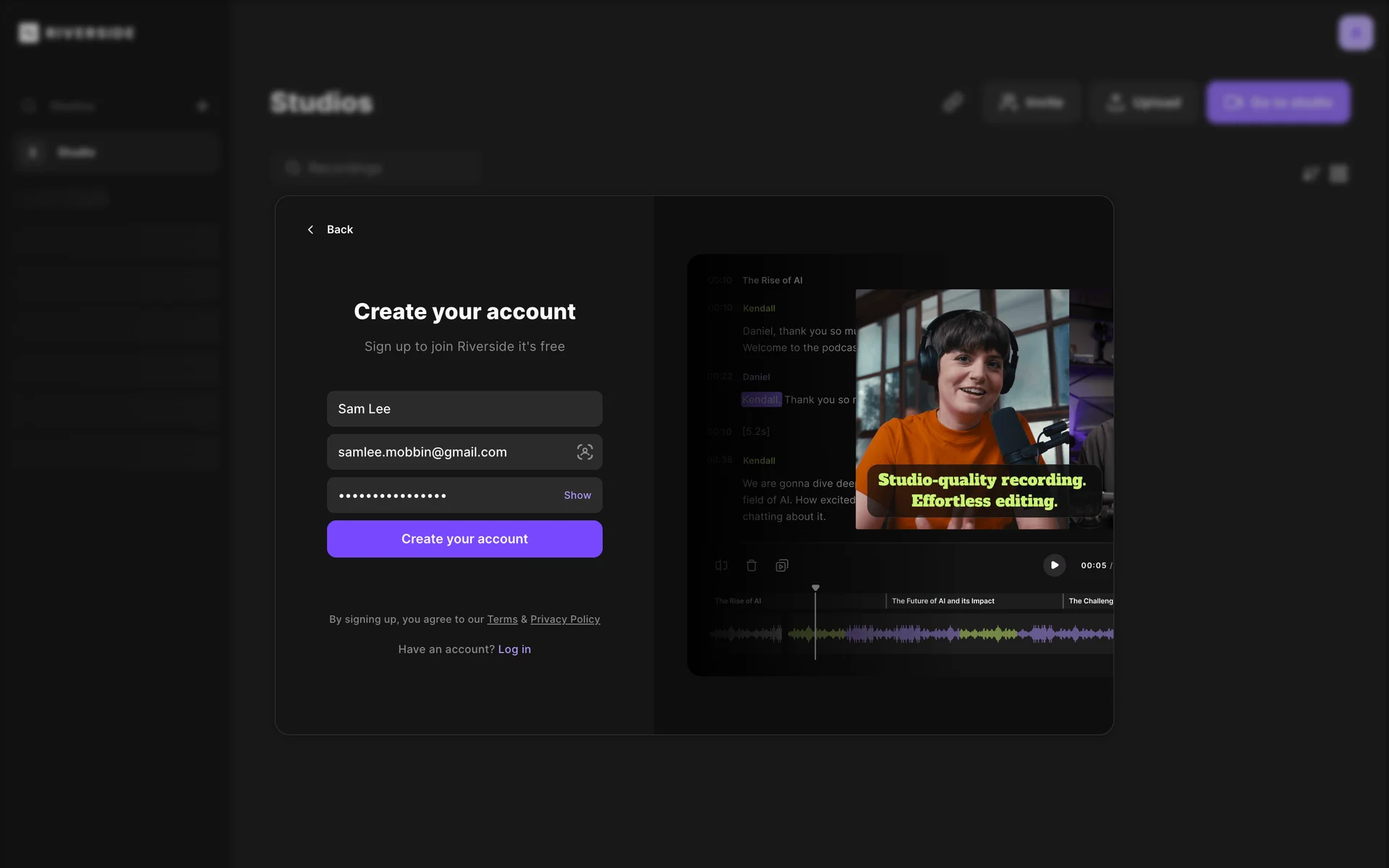Select 'The Future of AI and its Impact' chapter
Screen dimensions: 1389x868
click(x=943, y=601)
